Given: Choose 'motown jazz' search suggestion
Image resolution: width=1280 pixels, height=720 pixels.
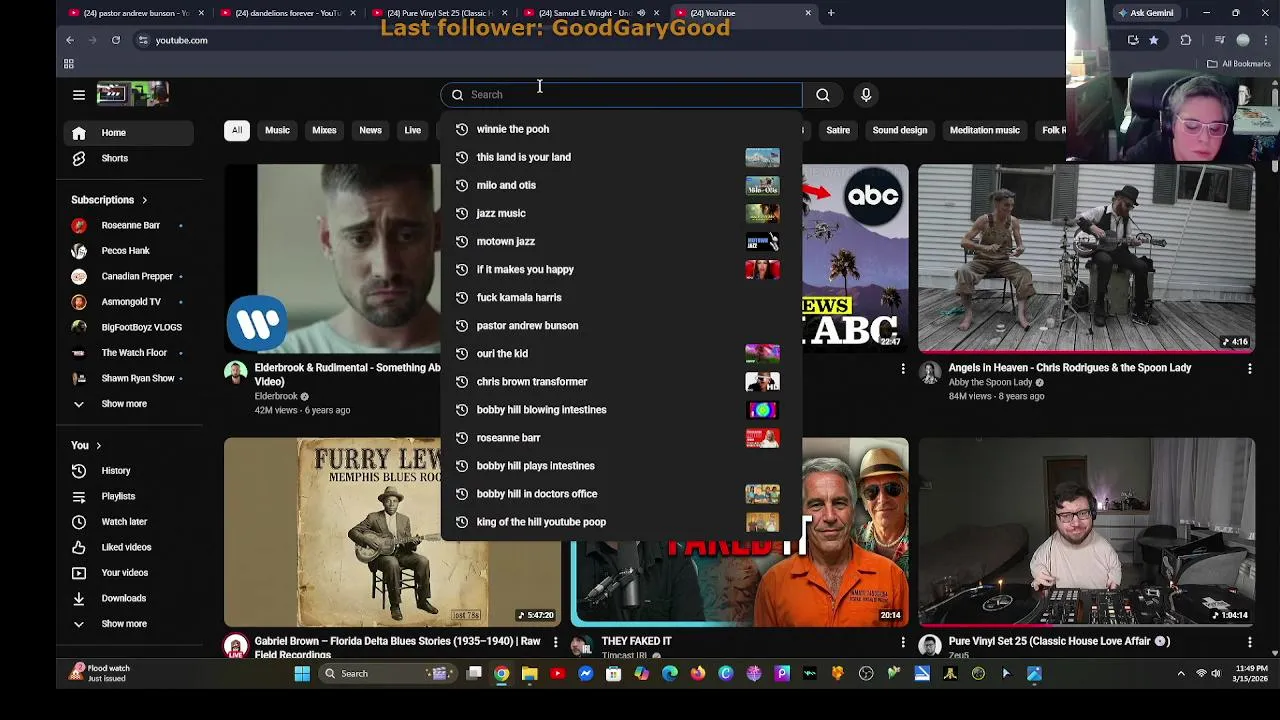Looking at the screenshot, I should [x=621, y=241].
